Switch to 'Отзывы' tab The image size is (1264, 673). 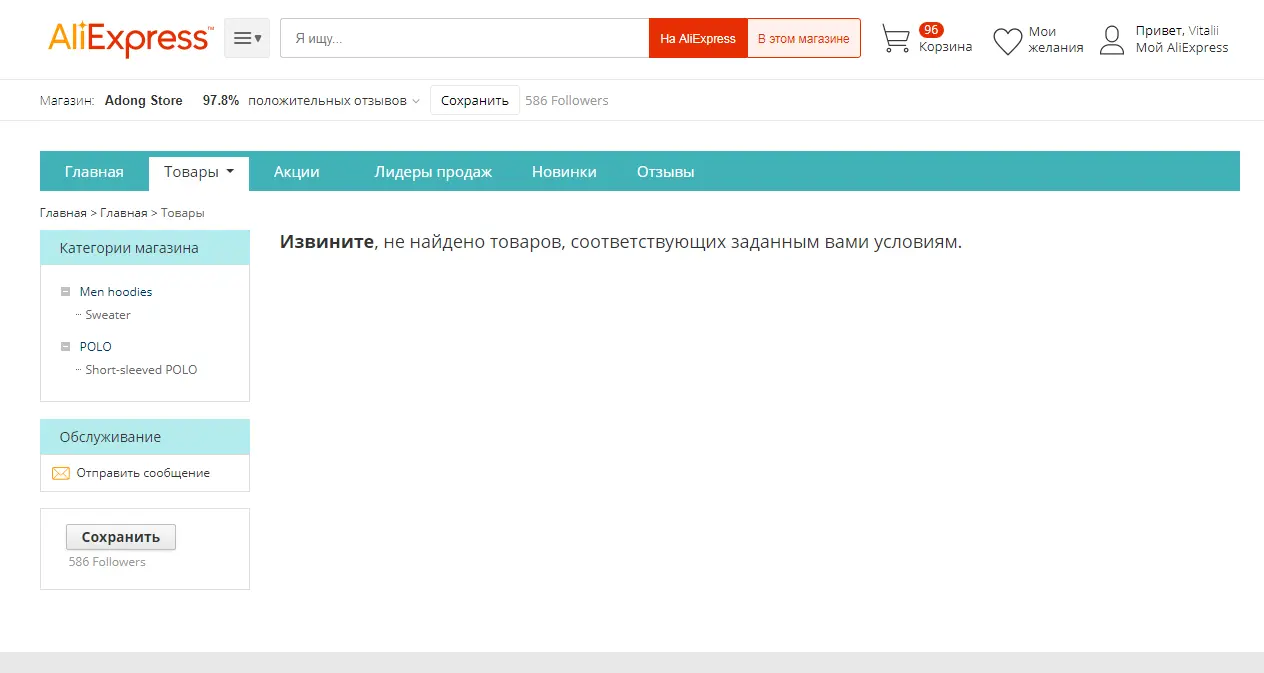pyautogui.click(x=665, y=171)
